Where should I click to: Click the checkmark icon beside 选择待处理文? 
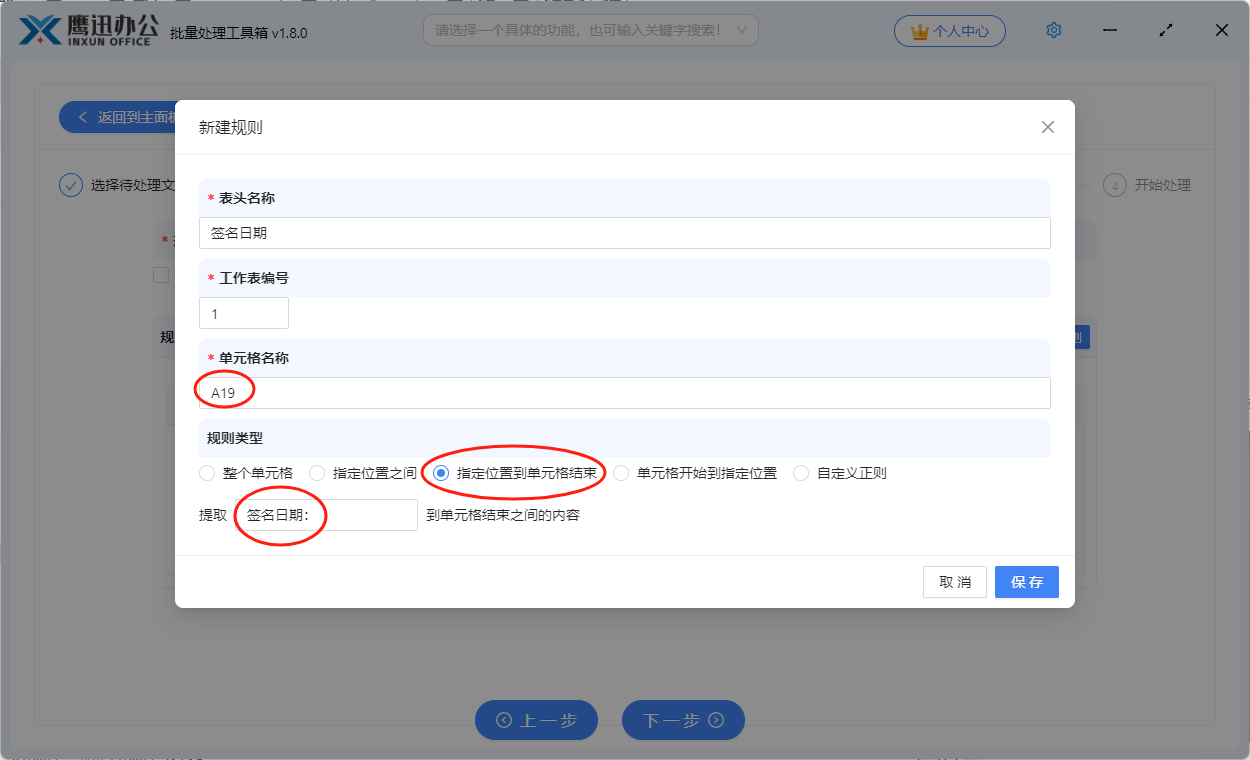(70, 185)
